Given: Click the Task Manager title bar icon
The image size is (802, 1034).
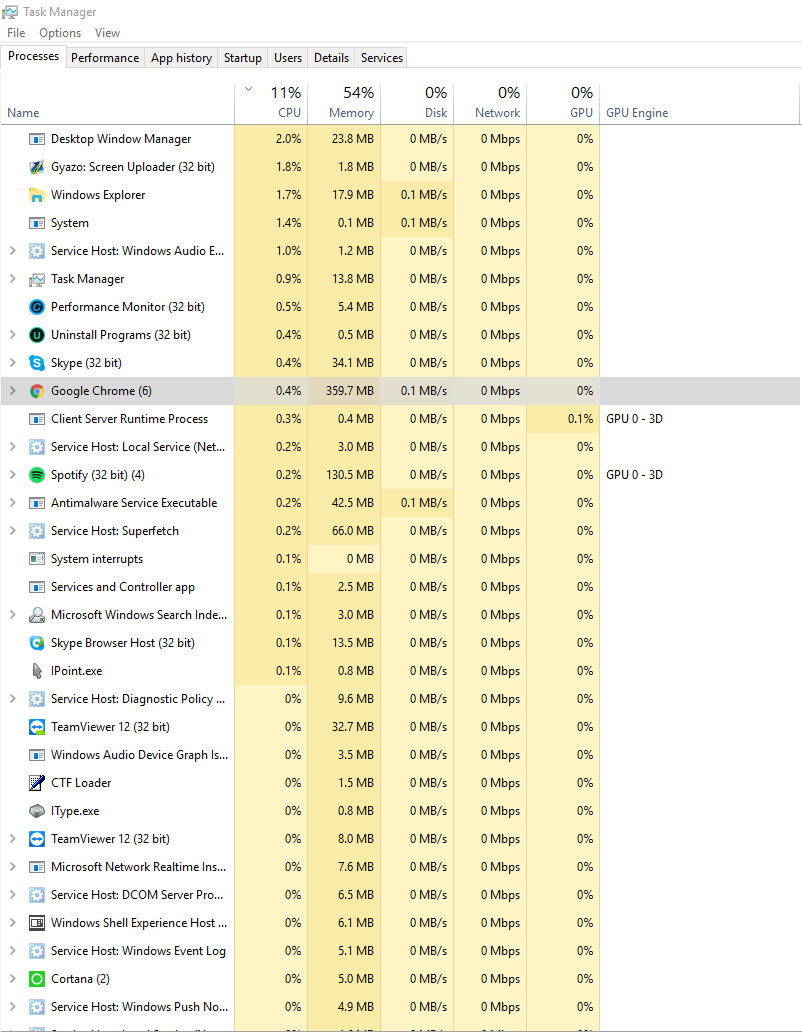Looking at the screenshot, I should (10, 12).
